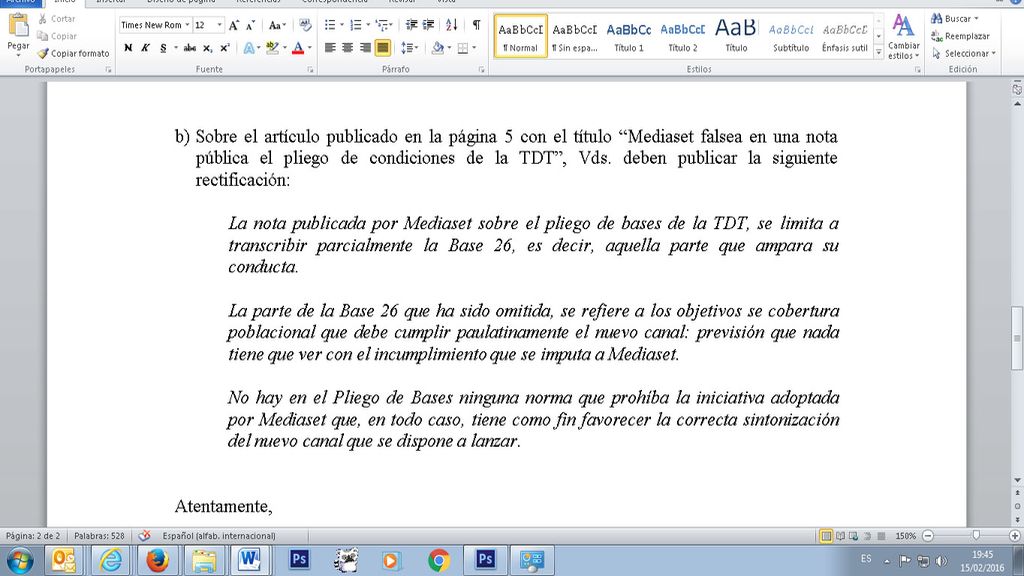Apply shading paint bucket
The width and height of the screenshot is (1024, 576).
coord(438,48)
